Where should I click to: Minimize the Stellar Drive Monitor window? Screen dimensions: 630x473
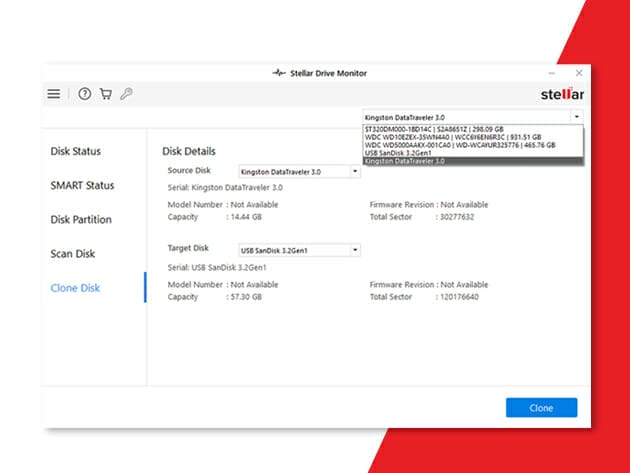553,73
